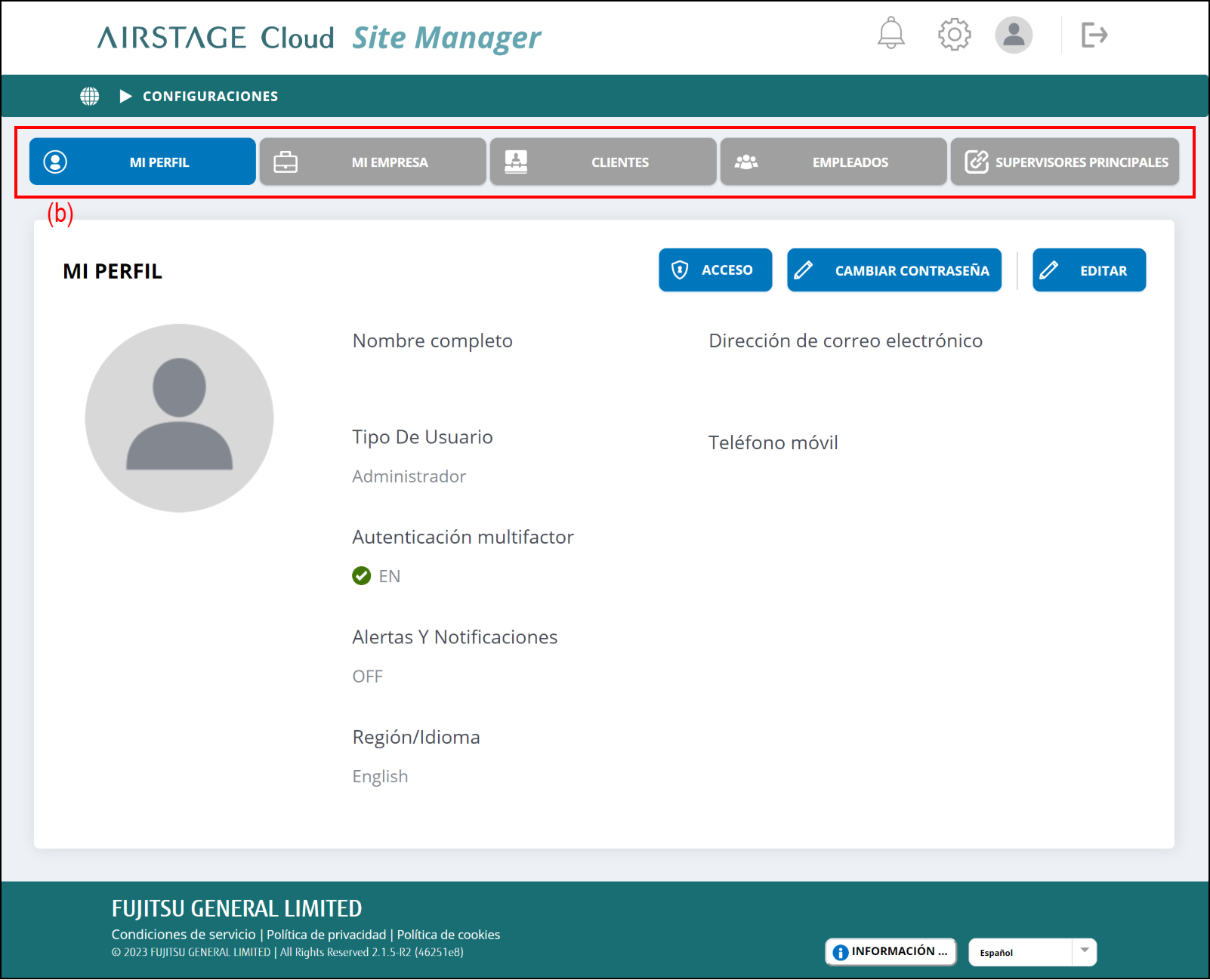Image resolution: width=1210 pixels, height=980 pixels.
Task: Click the briefcase icon on Mi Empresa
Action: tap(286, 162)
